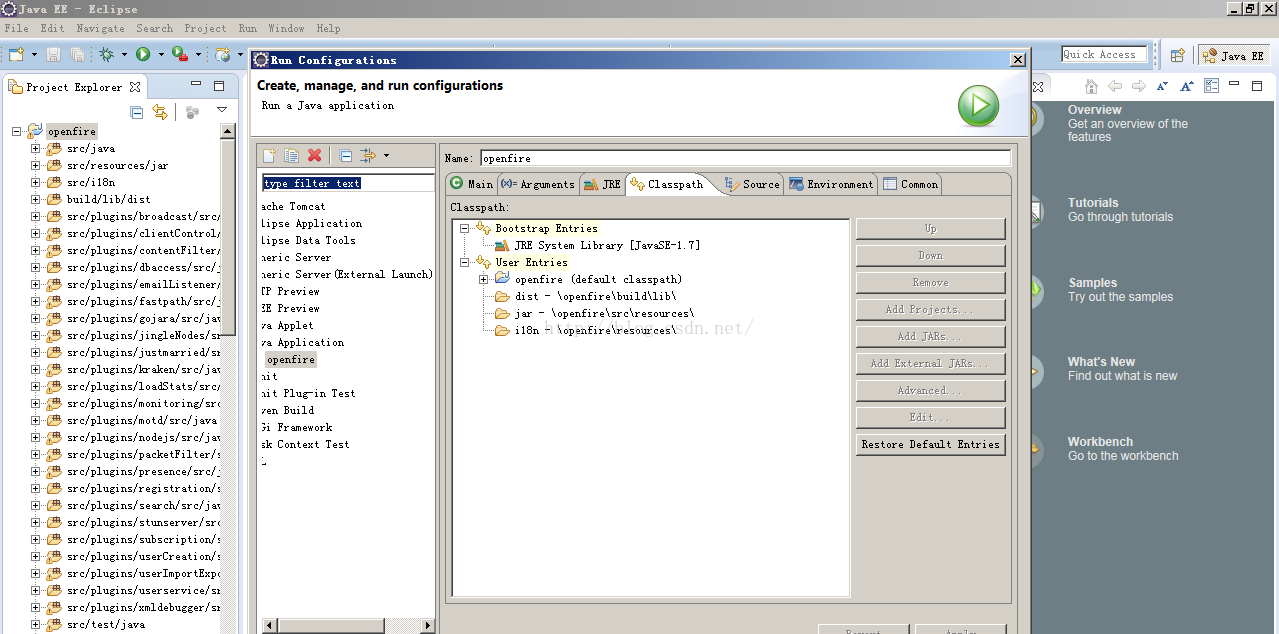Create a new launch configuration
The width and height of the screenshot is (1279, 634).
pyautogui.click(x=268, y=155)
